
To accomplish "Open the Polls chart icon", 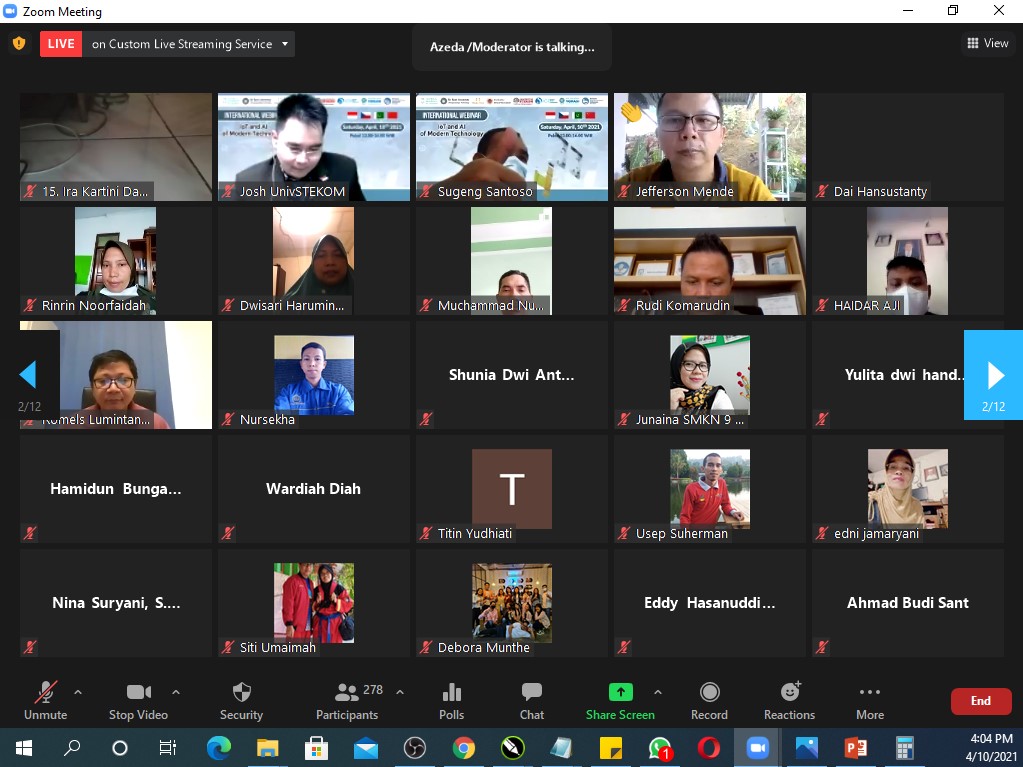I will (x=451, y=692).
